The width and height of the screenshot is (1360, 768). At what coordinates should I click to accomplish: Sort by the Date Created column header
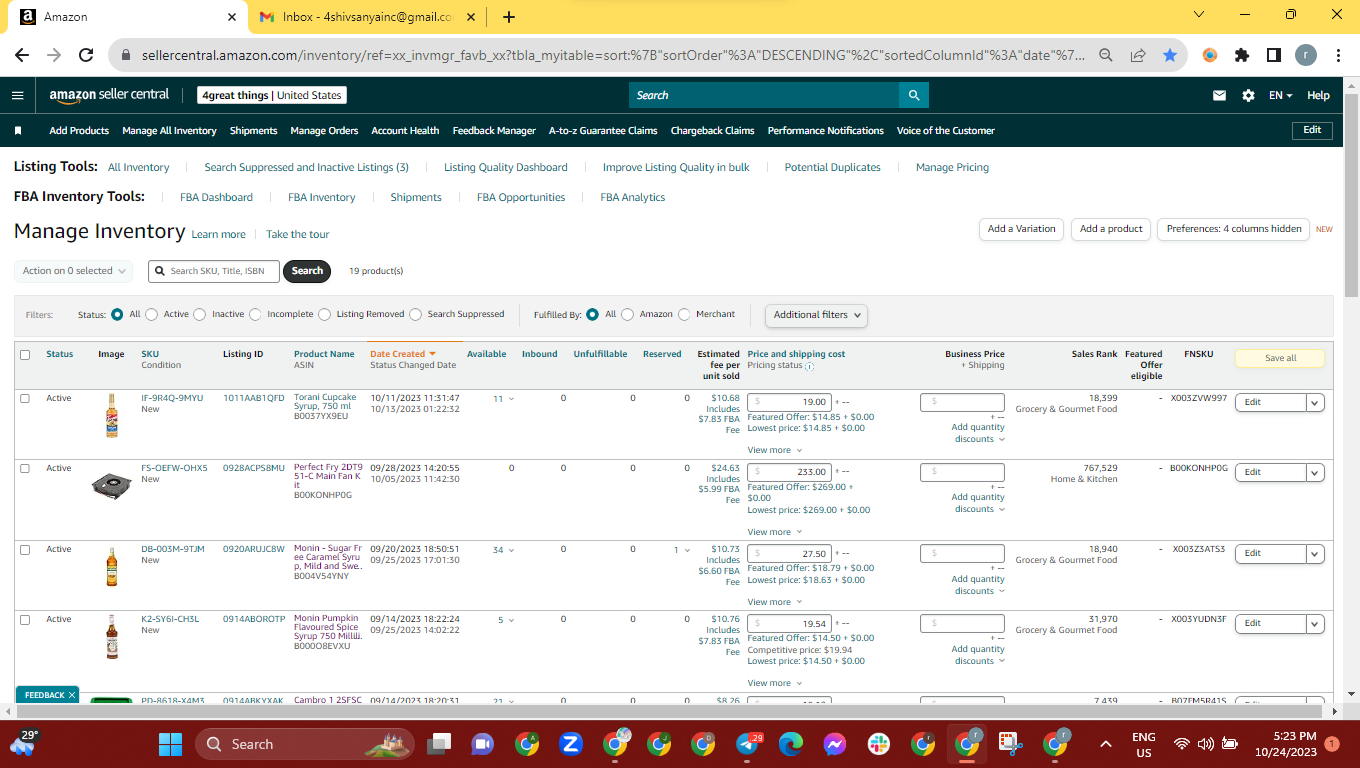403,354
